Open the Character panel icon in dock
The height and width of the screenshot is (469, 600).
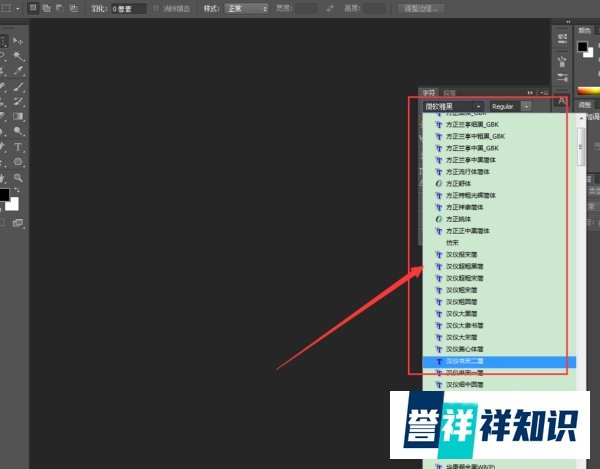[x=562, y=101]
